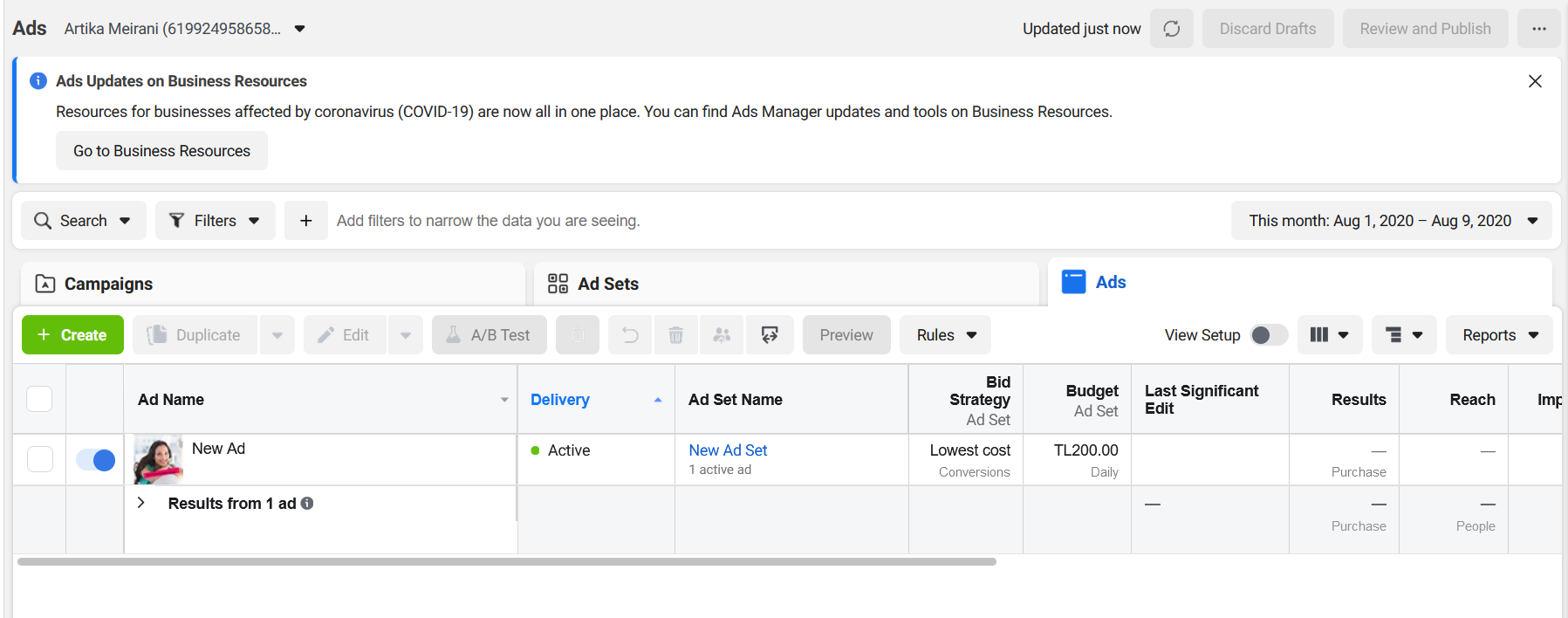Viewport: 1568px width, 618px height.
Task: Click the export share icon in toolbar
Action: [770, 335]
